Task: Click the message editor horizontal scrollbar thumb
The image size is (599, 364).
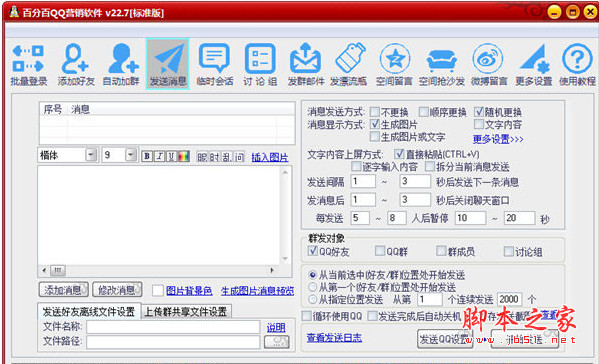Action: [x=58, y=270]
